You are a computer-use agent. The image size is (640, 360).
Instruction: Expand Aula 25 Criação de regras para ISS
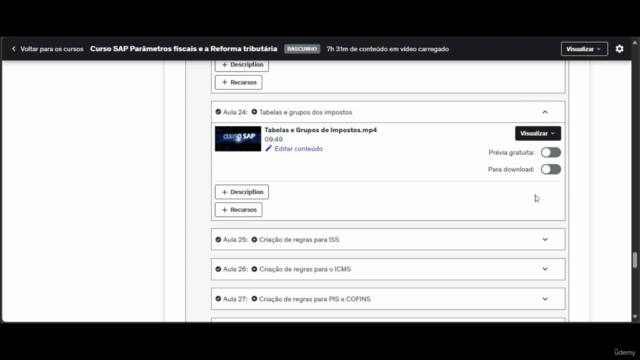tap(545, 240)
